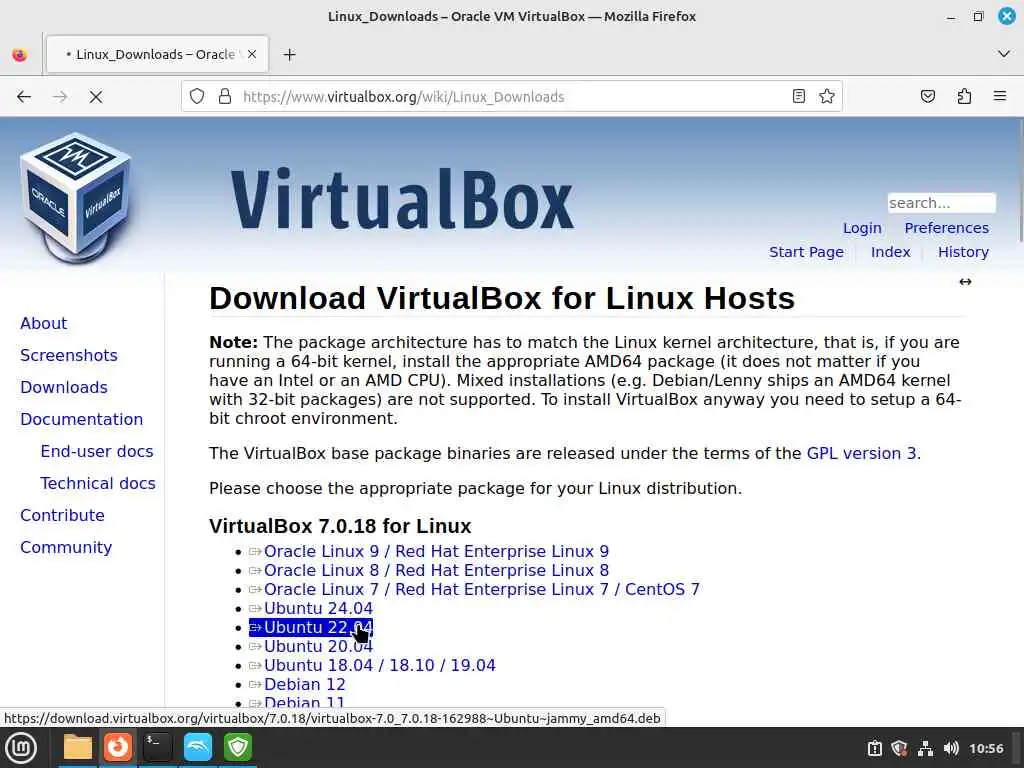Open the security shield tray icon
The width and height of the screenshot is (1024, 768).
[x=899, y=748]
